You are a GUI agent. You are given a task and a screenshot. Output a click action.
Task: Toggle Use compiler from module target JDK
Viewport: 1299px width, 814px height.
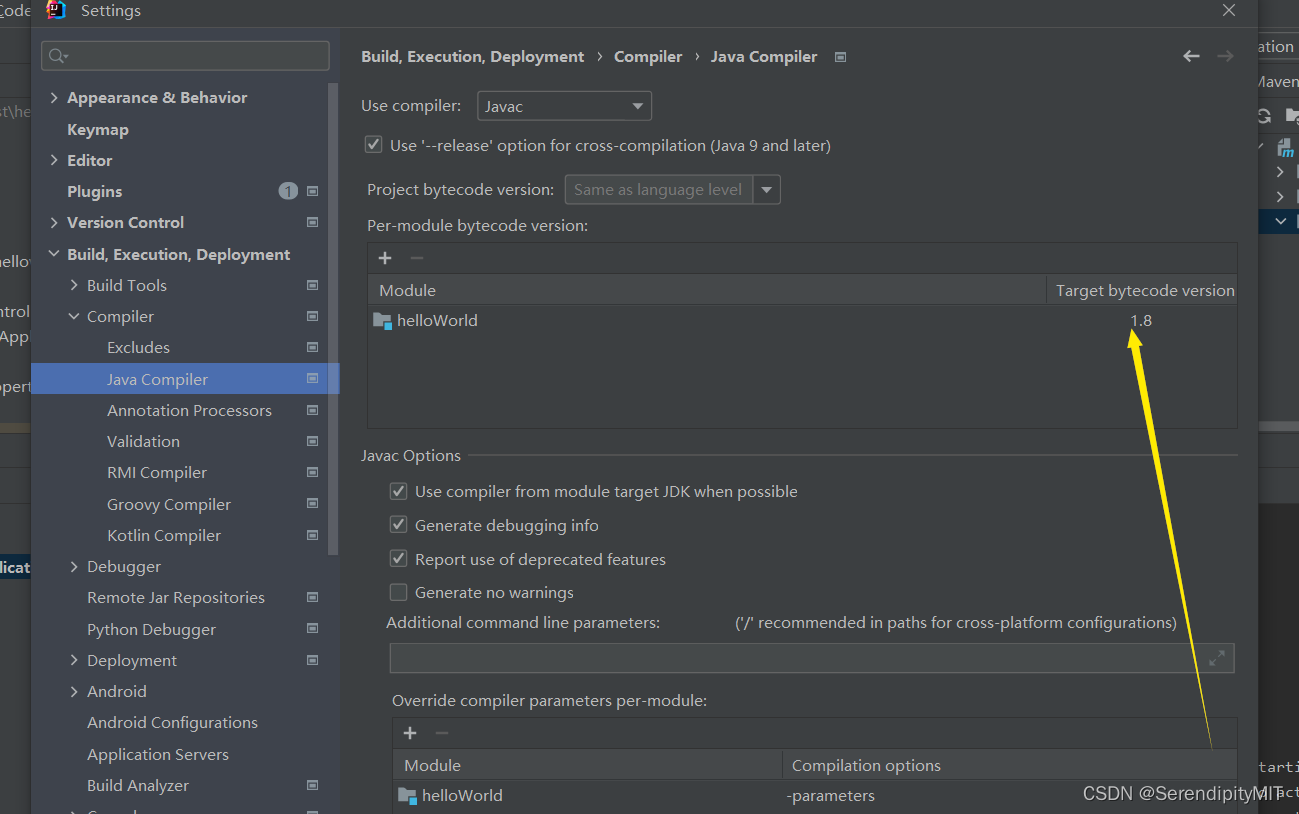click(x=398, y=491)
